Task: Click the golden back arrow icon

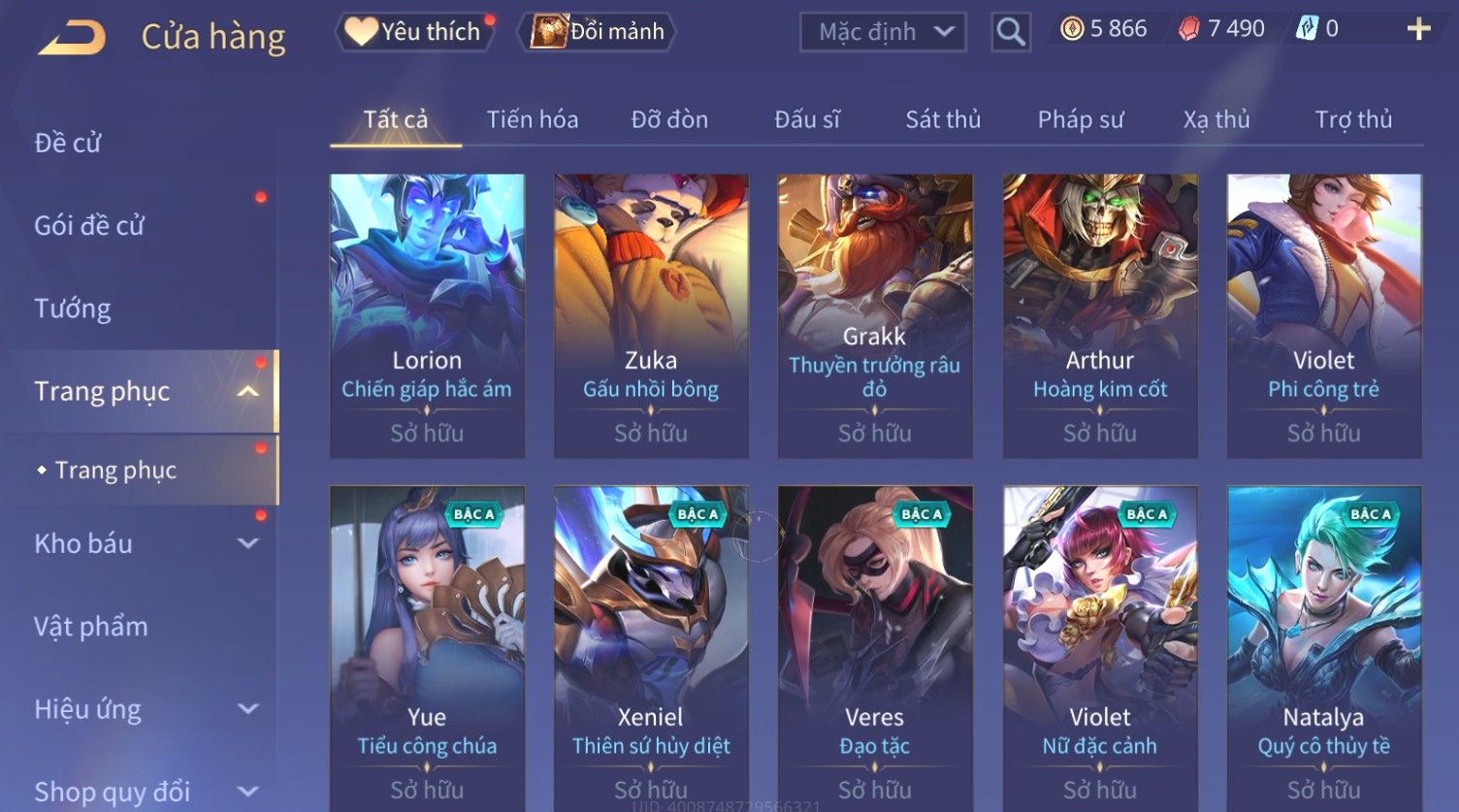Action: pos(73,38)
